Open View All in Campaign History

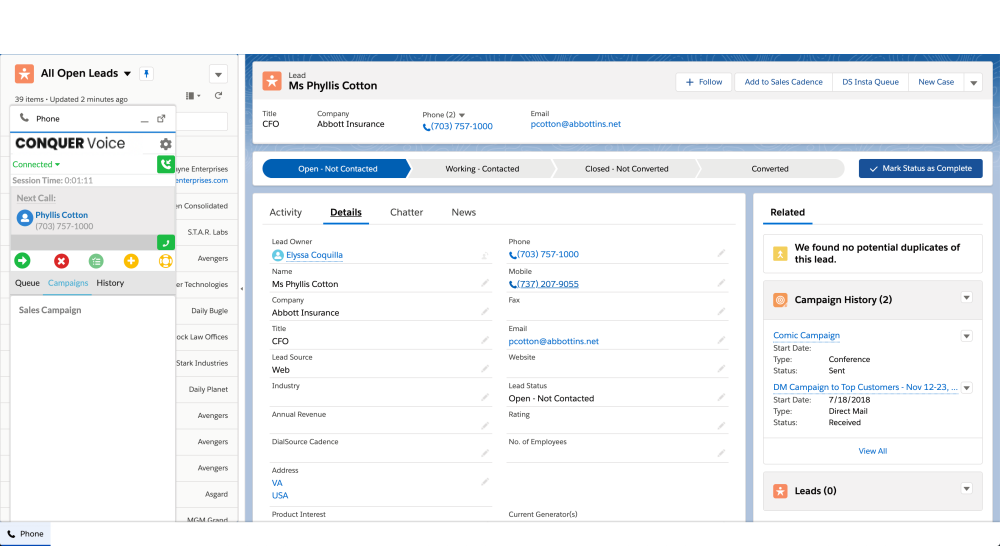872,451
